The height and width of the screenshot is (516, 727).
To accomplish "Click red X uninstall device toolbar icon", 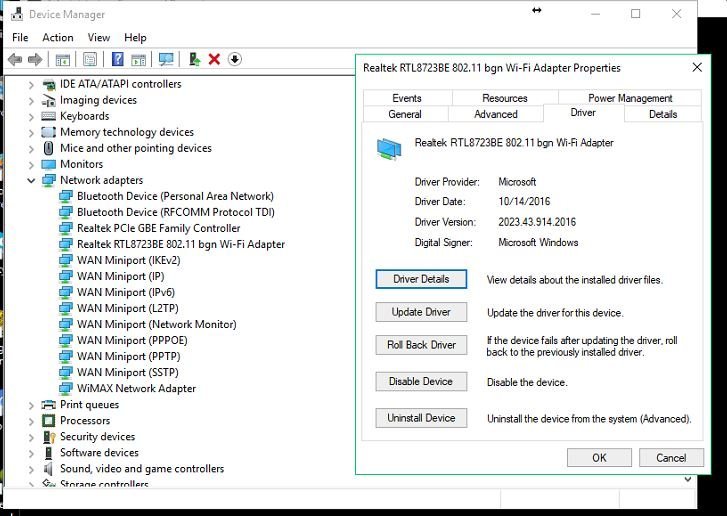I will [214, 59].
